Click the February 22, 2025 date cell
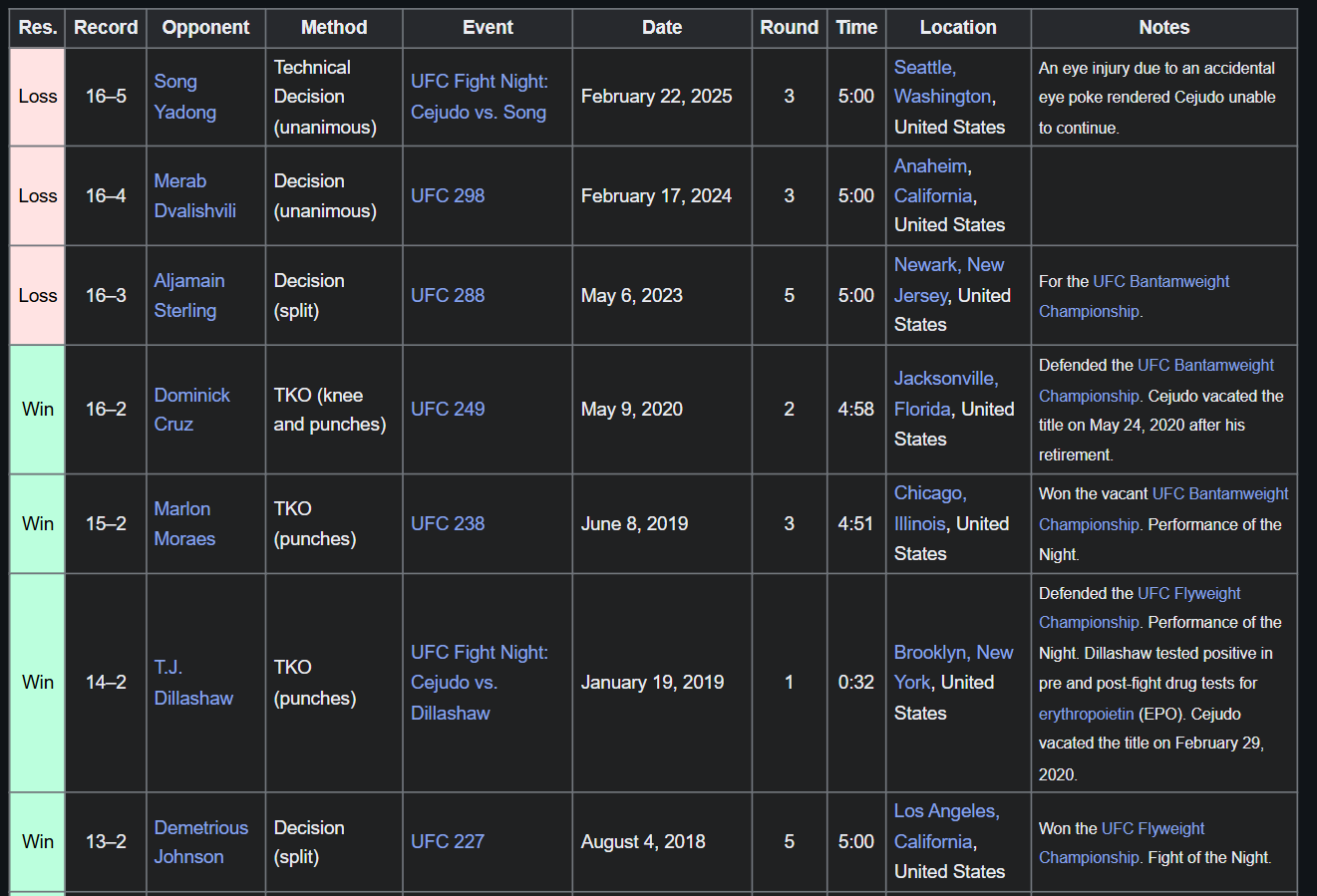1317x896 pixels. coord(662,97)
